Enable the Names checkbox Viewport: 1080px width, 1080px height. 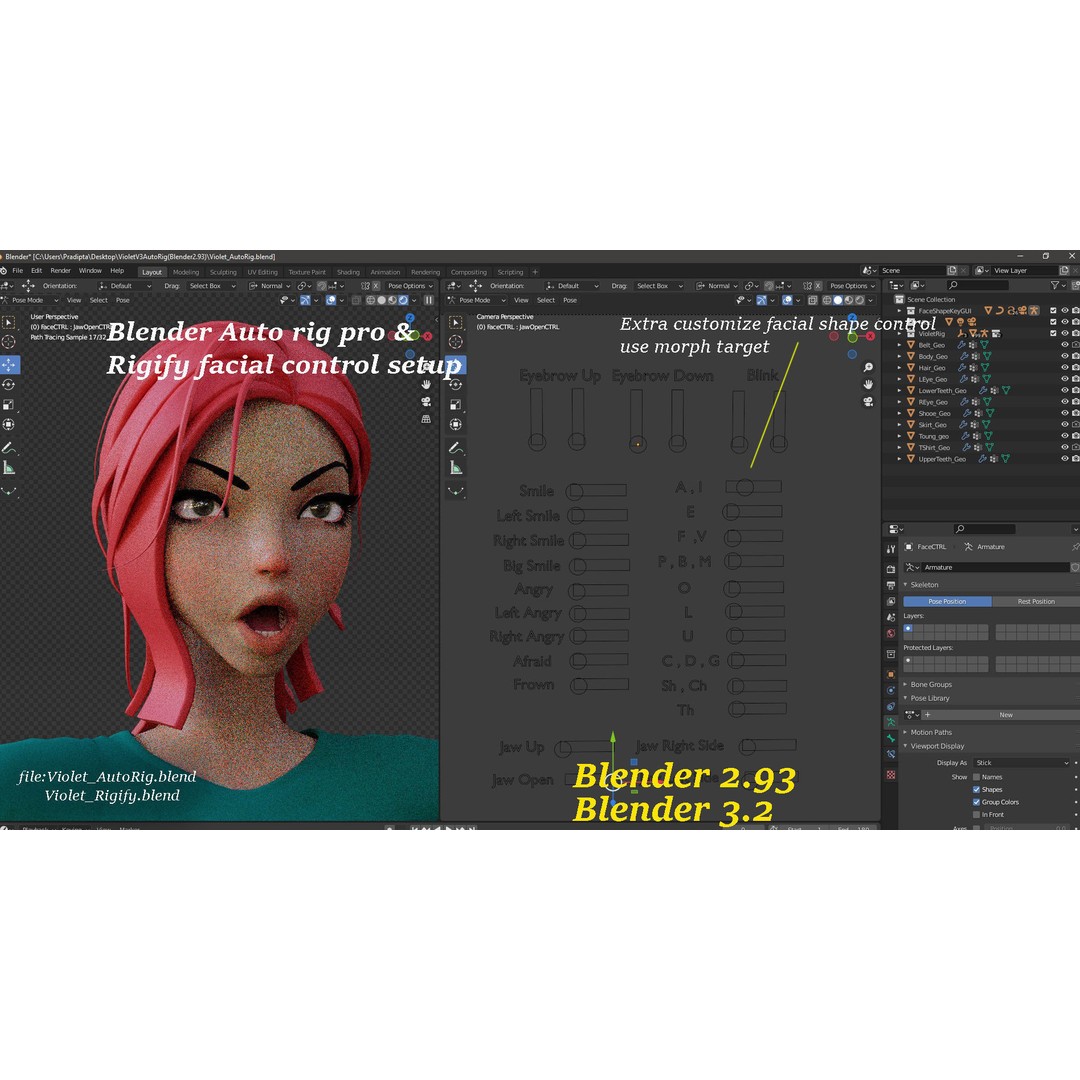point(976,777)
